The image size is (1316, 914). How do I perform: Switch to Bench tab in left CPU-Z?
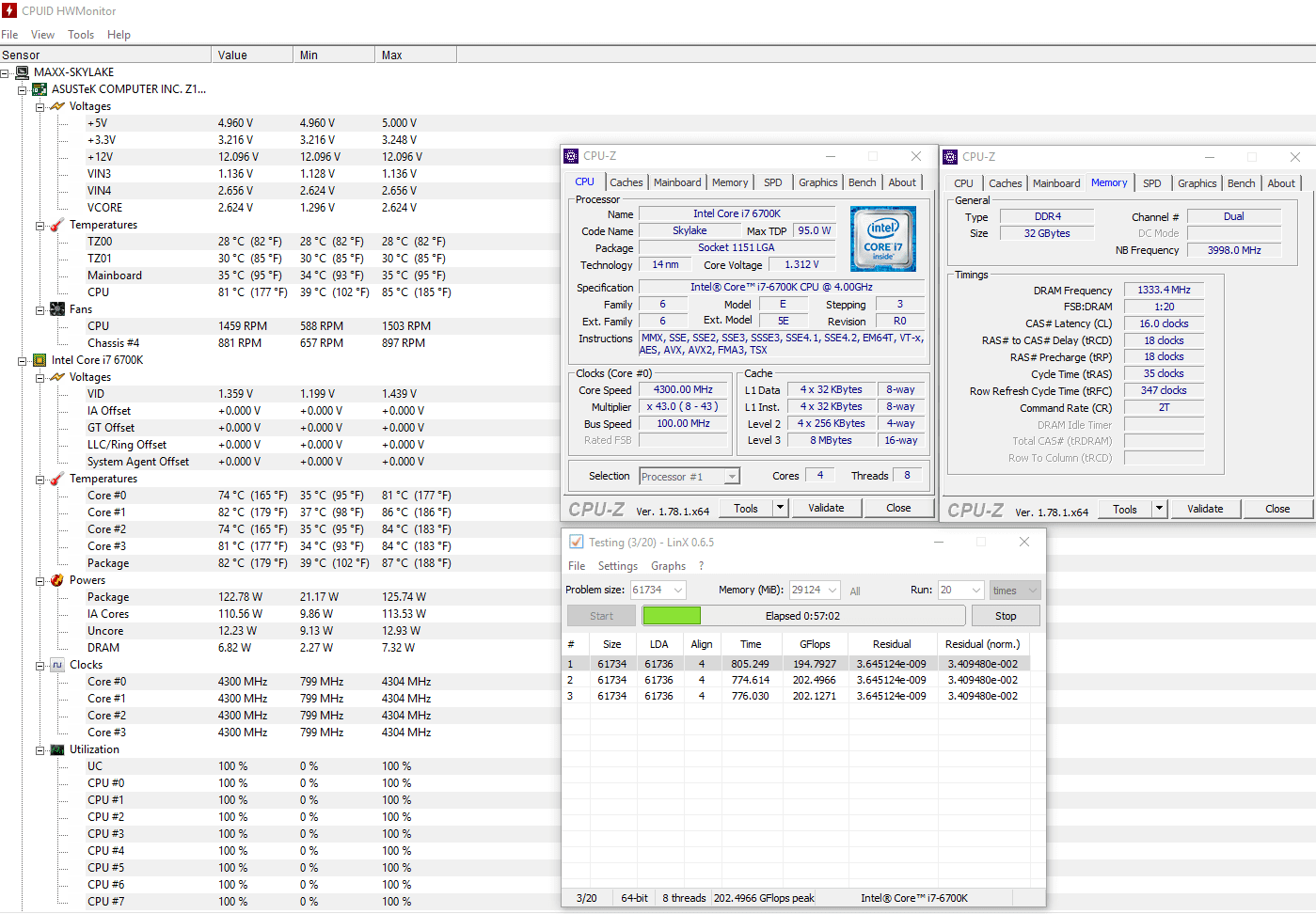863,182
